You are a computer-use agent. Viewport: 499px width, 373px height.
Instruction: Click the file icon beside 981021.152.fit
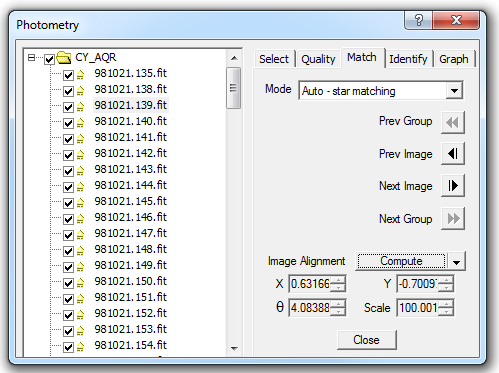[80, 315]
